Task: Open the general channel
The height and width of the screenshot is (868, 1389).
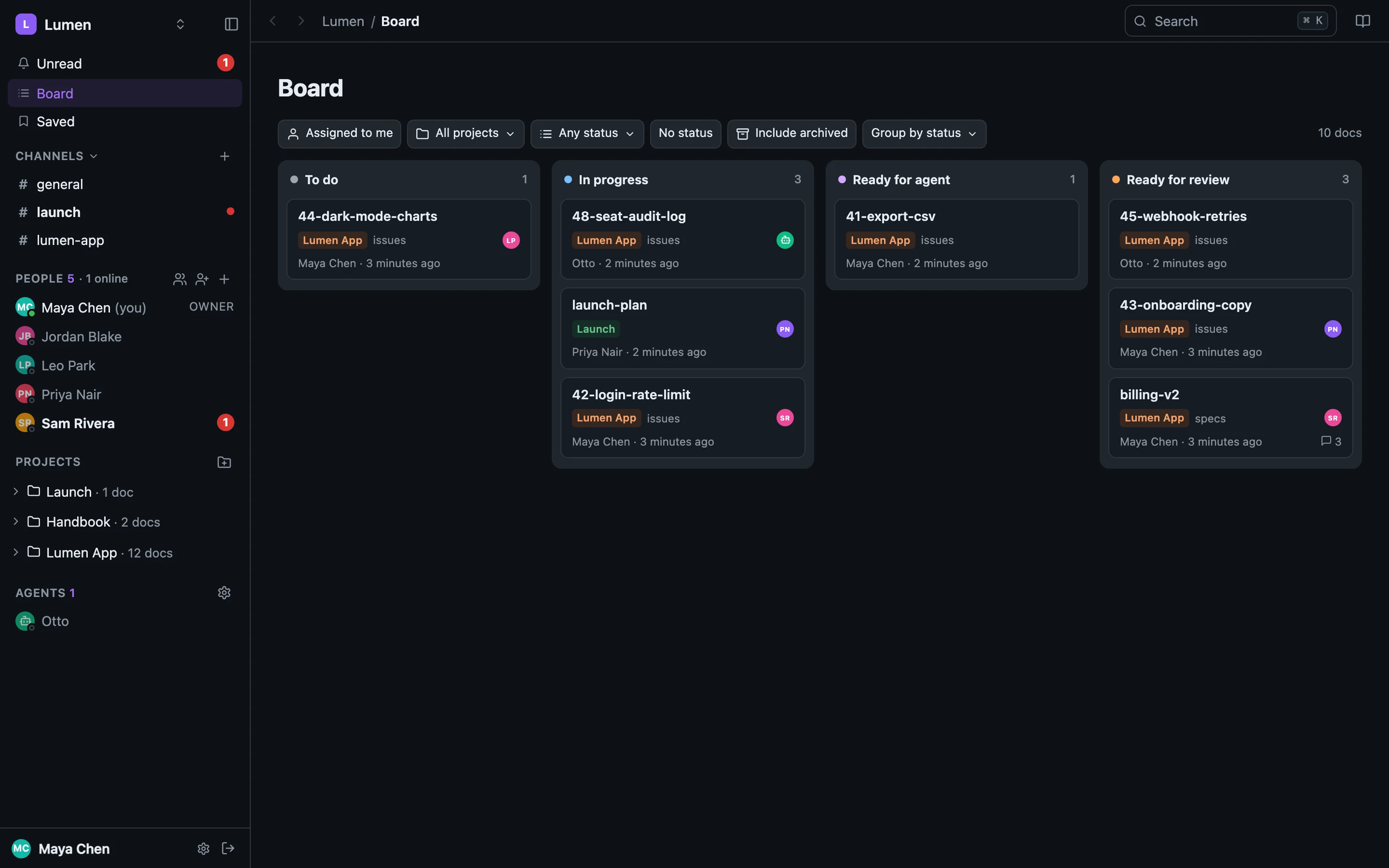Action: [x=124, y=184]
